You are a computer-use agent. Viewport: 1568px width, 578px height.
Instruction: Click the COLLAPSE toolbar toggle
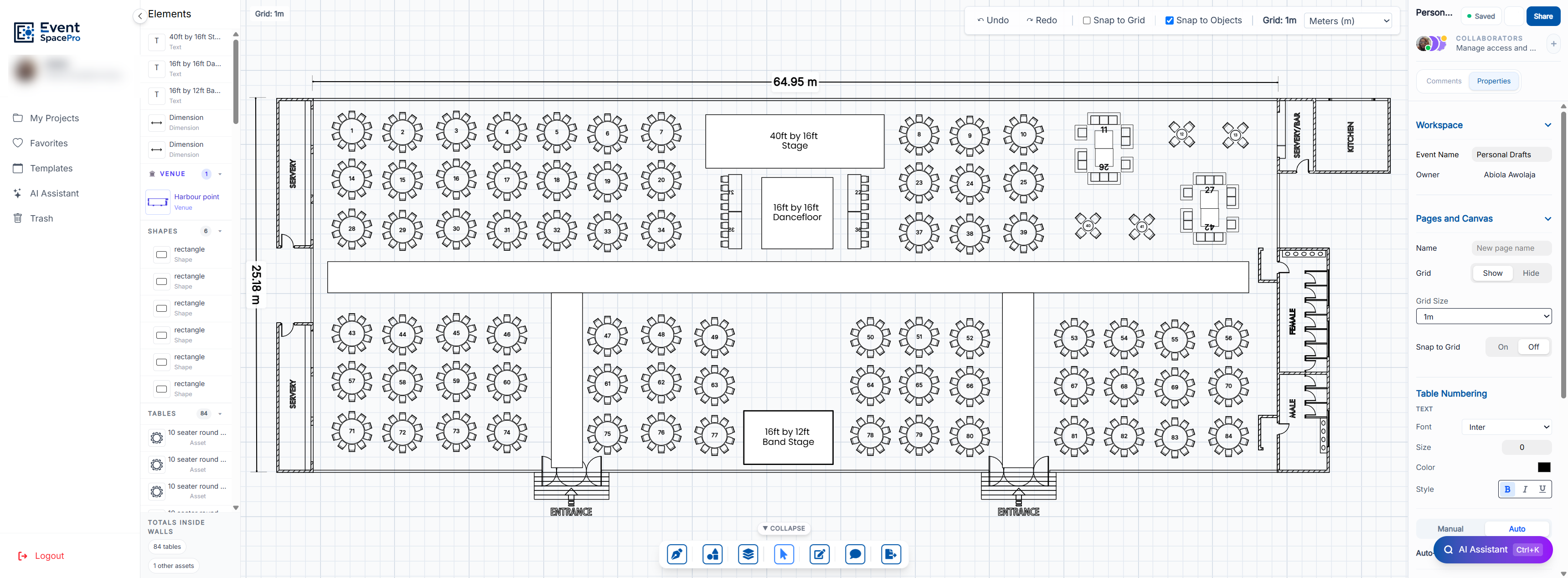784,528
